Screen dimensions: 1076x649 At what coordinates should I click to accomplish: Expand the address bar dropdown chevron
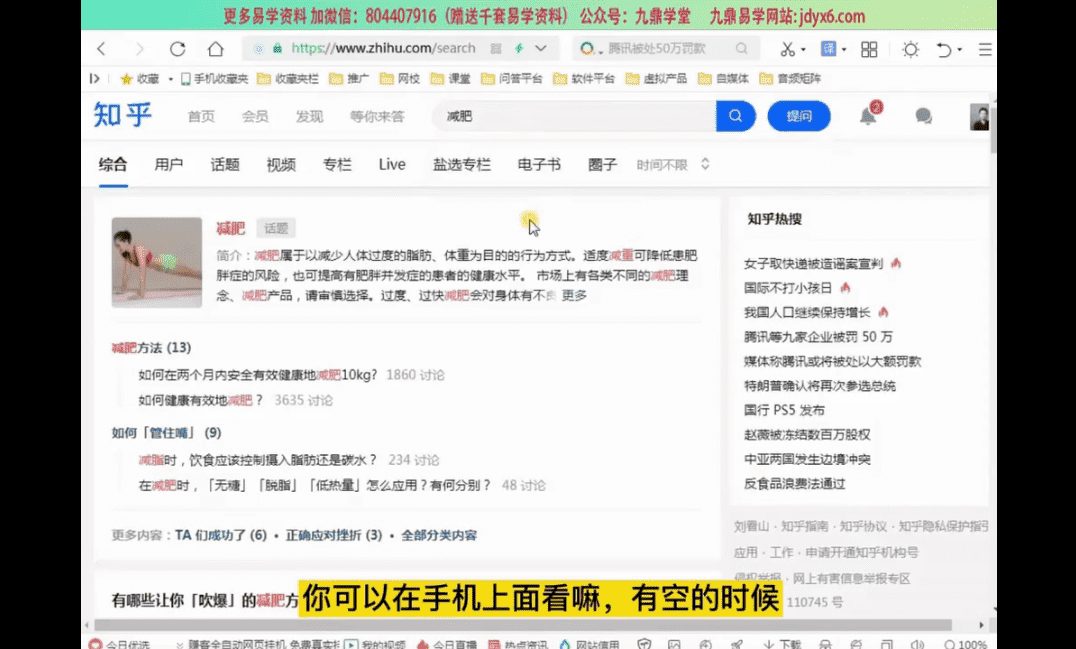(541, 48)
